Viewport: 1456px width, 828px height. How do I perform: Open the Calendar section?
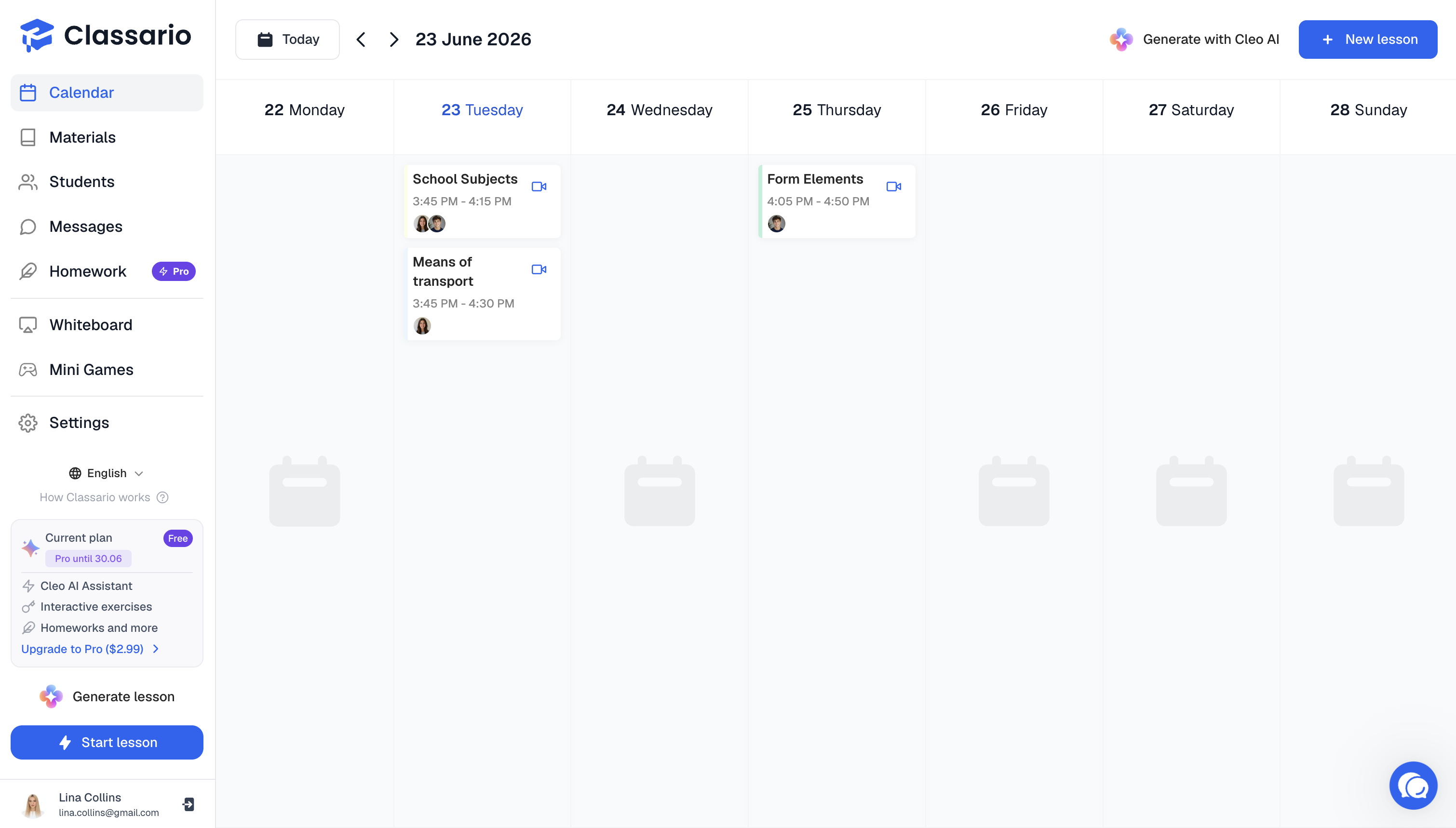click(x=107, y=93)
